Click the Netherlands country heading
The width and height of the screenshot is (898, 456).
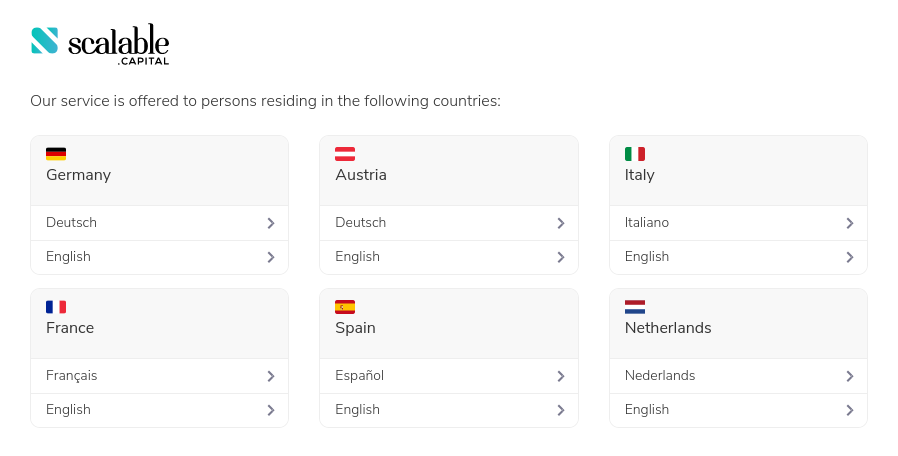(x=668, y=328)
